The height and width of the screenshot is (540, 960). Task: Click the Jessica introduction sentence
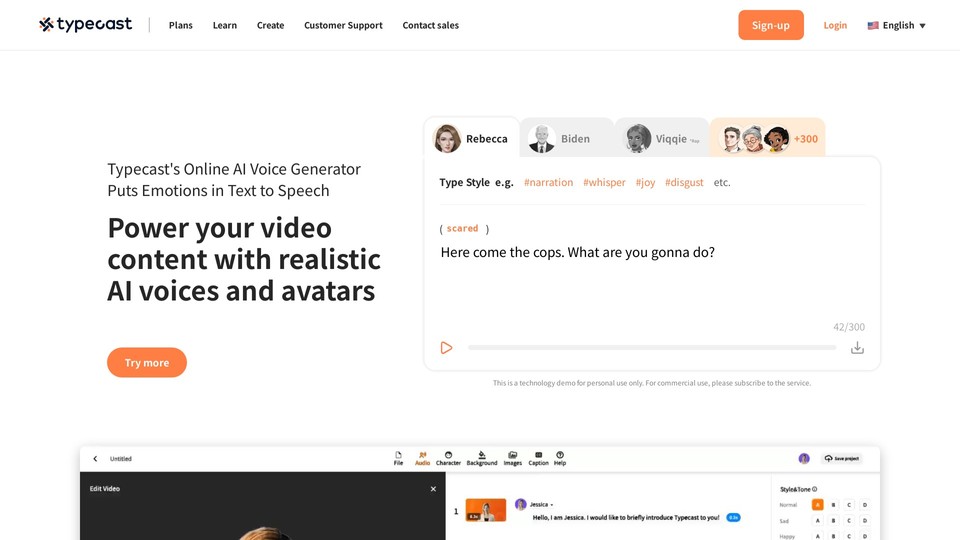click(x=626, y=518)
